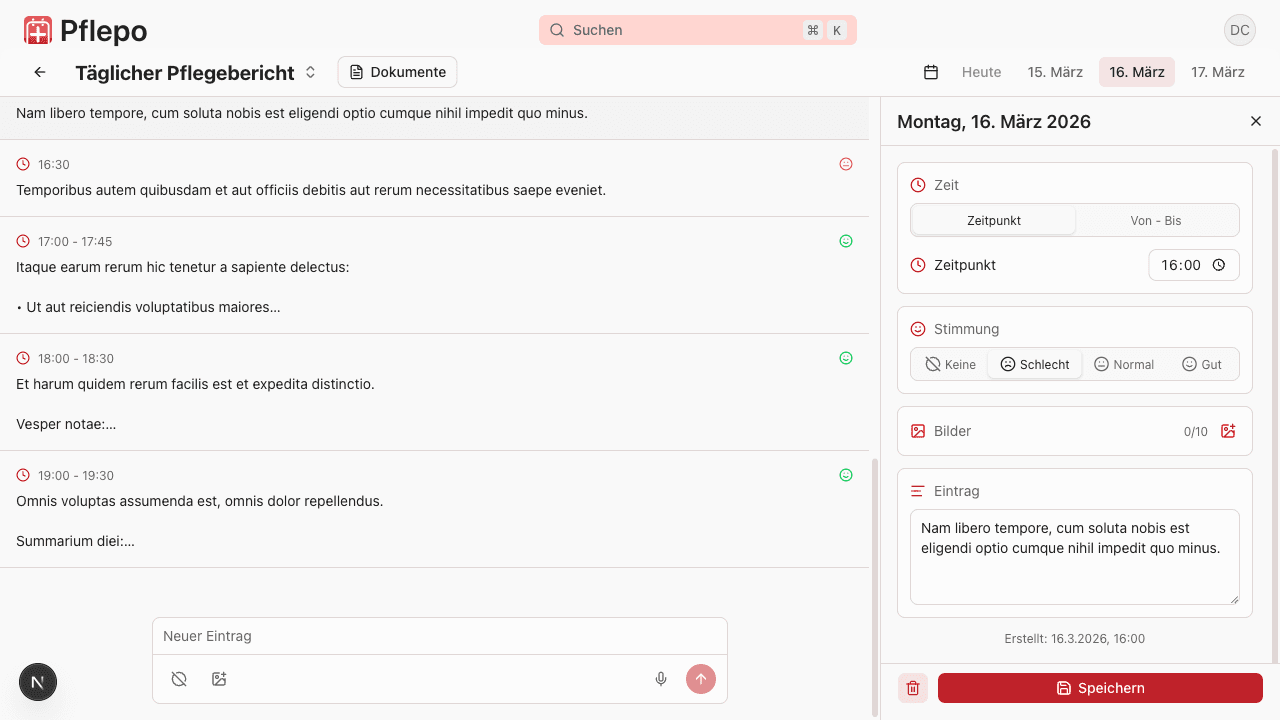The width and height of the screenshot is (1280, 720).
Task: Open the calendar icon in the date bar
Action: tap(930, 71)
